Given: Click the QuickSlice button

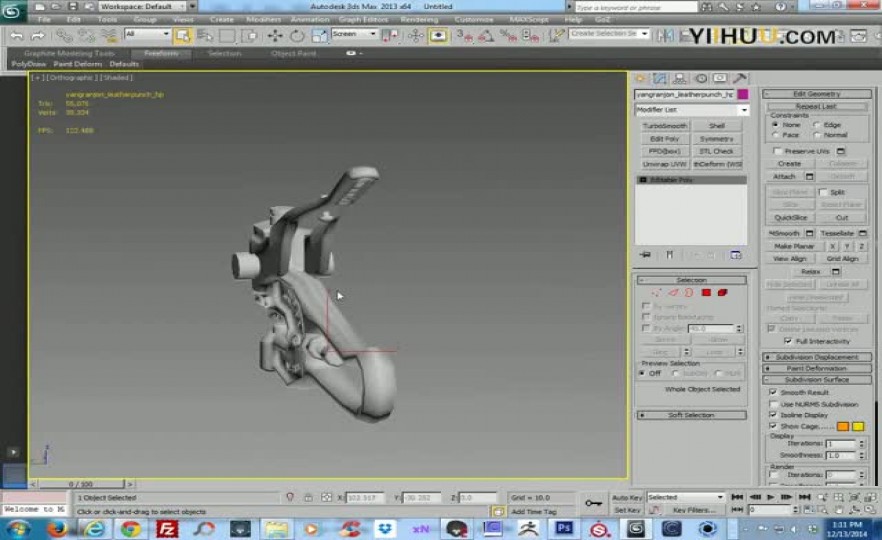Looking at the screenshot, I should point(791,218).
